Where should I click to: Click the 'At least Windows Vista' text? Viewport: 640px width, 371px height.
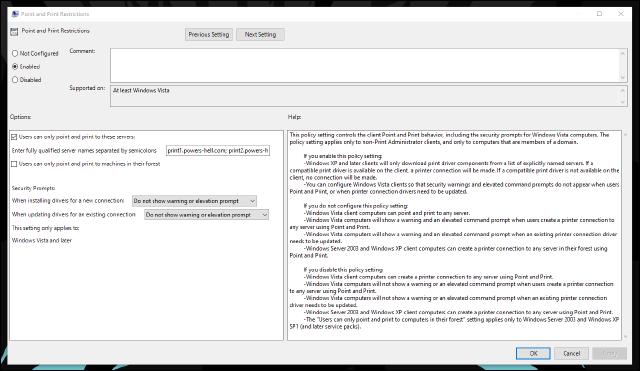(141, 90)
